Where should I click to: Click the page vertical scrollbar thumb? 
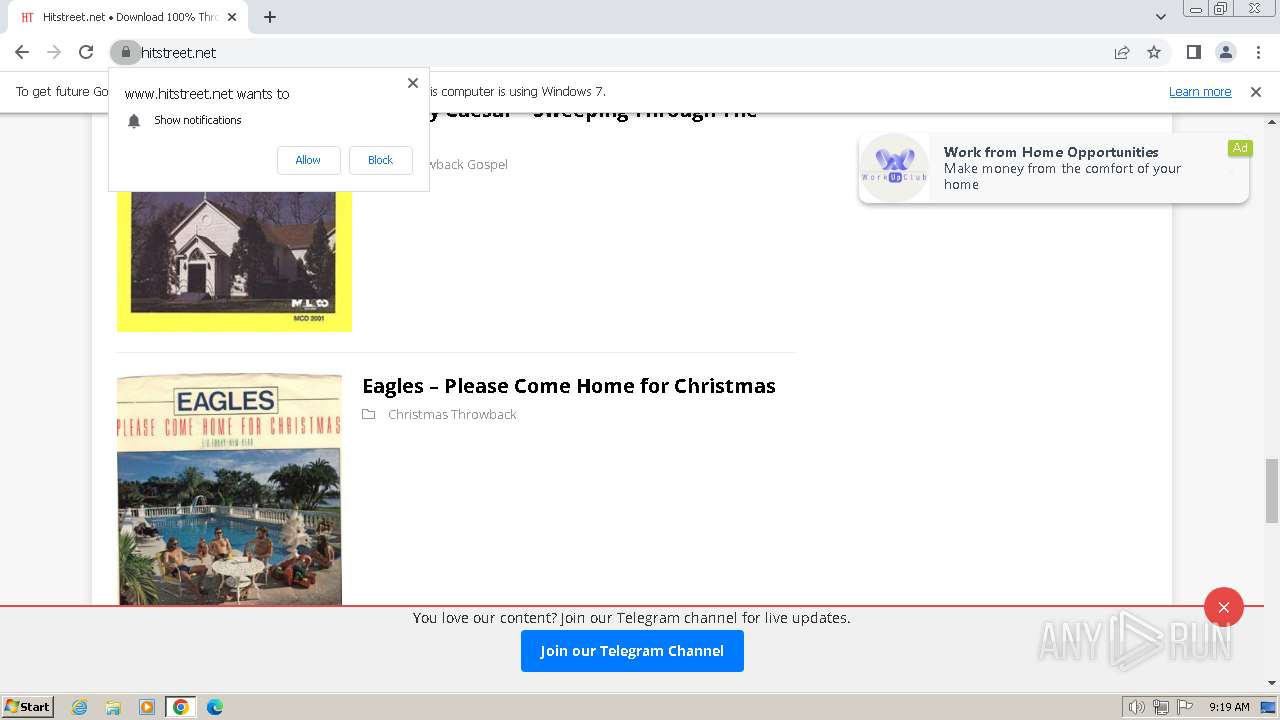click(1272, 491)
